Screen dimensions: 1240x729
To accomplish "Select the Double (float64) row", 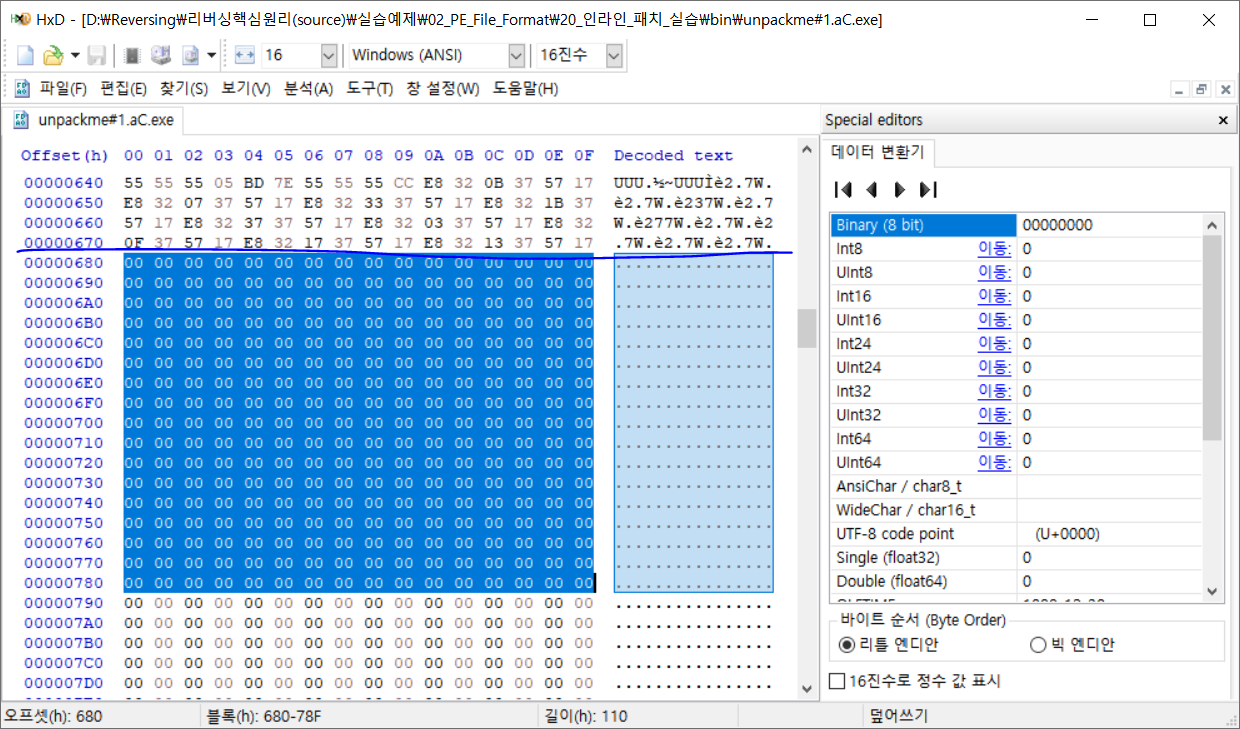I will click(1016, 581).
